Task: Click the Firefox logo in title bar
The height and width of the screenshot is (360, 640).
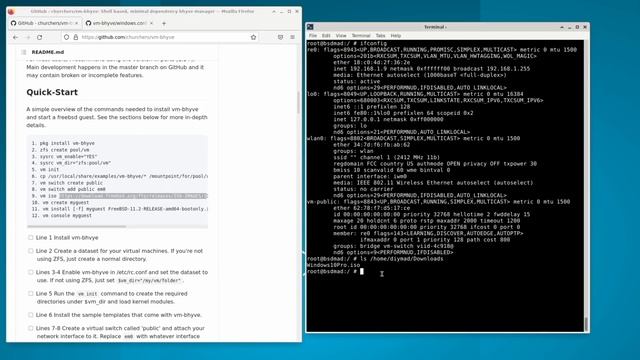Action: (11, 11)
